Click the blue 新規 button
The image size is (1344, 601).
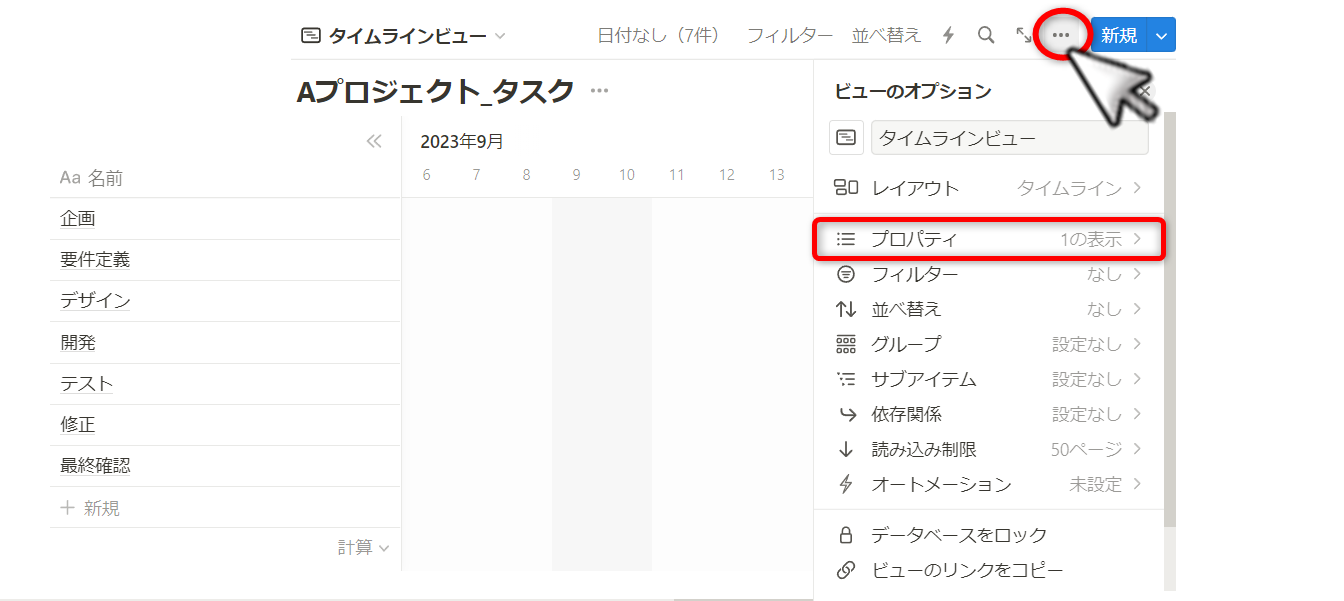(1119, 36)
